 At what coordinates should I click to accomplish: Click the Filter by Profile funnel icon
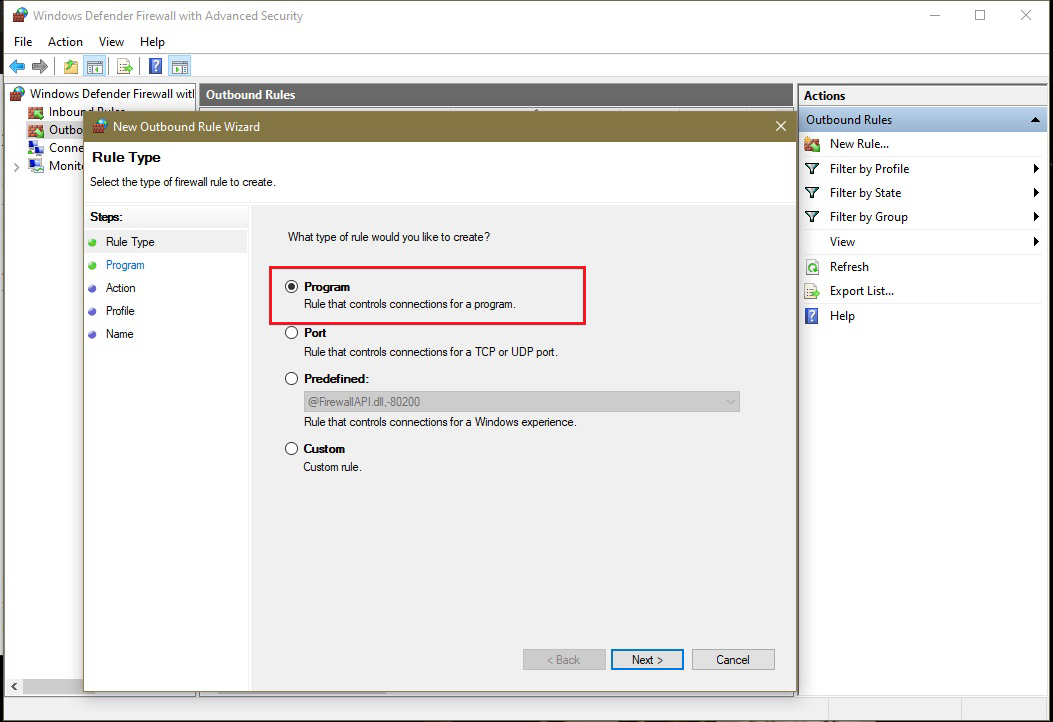pos(812,169)
